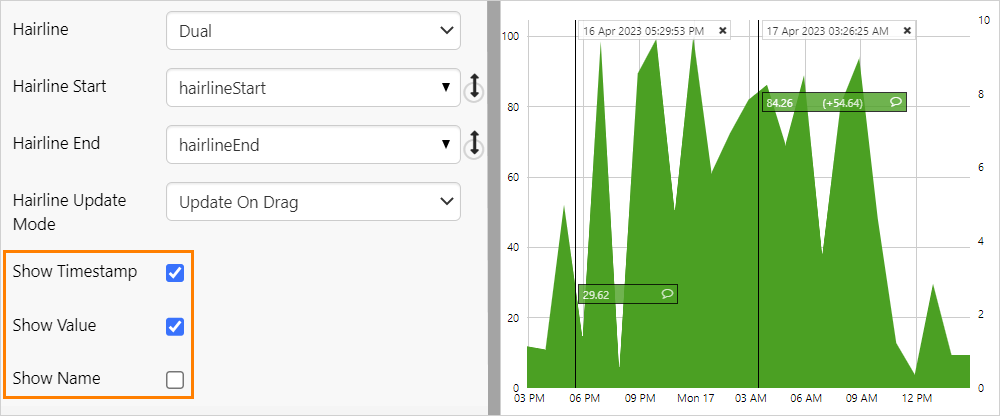
Task: Open the Hairline Dual dropdown
Action: (313, 31)
